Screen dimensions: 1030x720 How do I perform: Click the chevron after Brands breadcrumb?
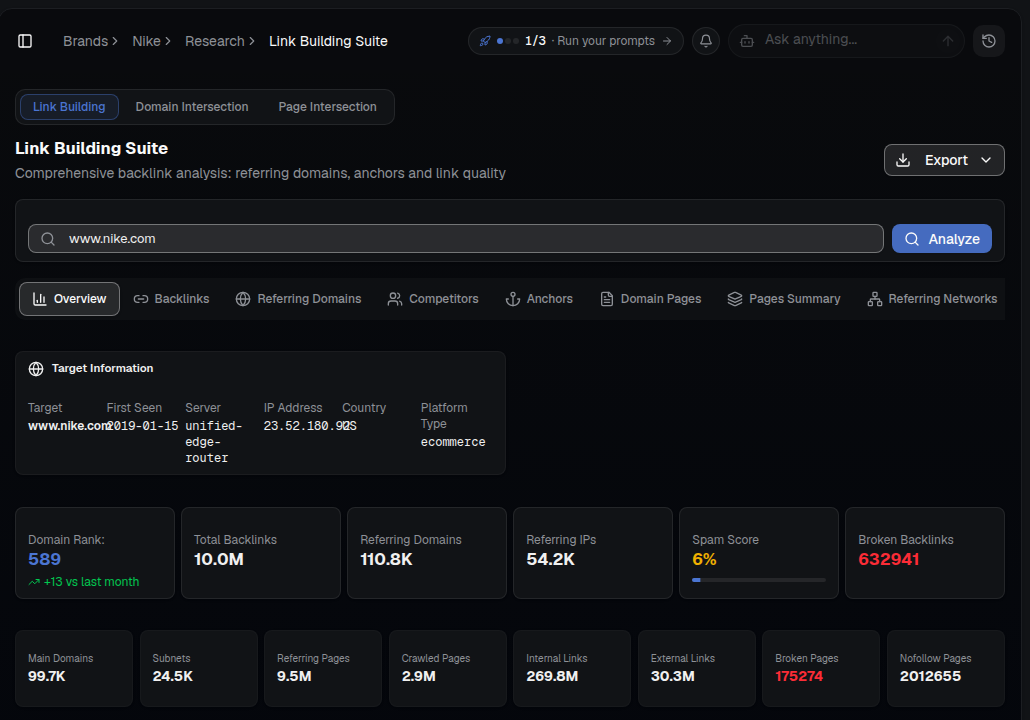115,41
